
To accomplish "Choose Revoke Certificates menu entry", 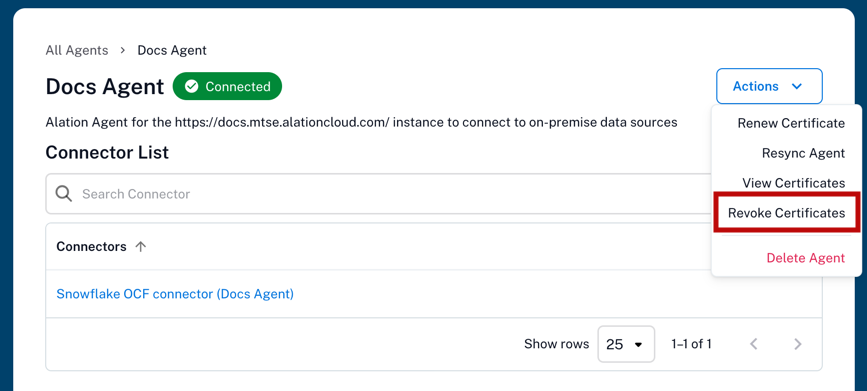I will click(786, 213).
